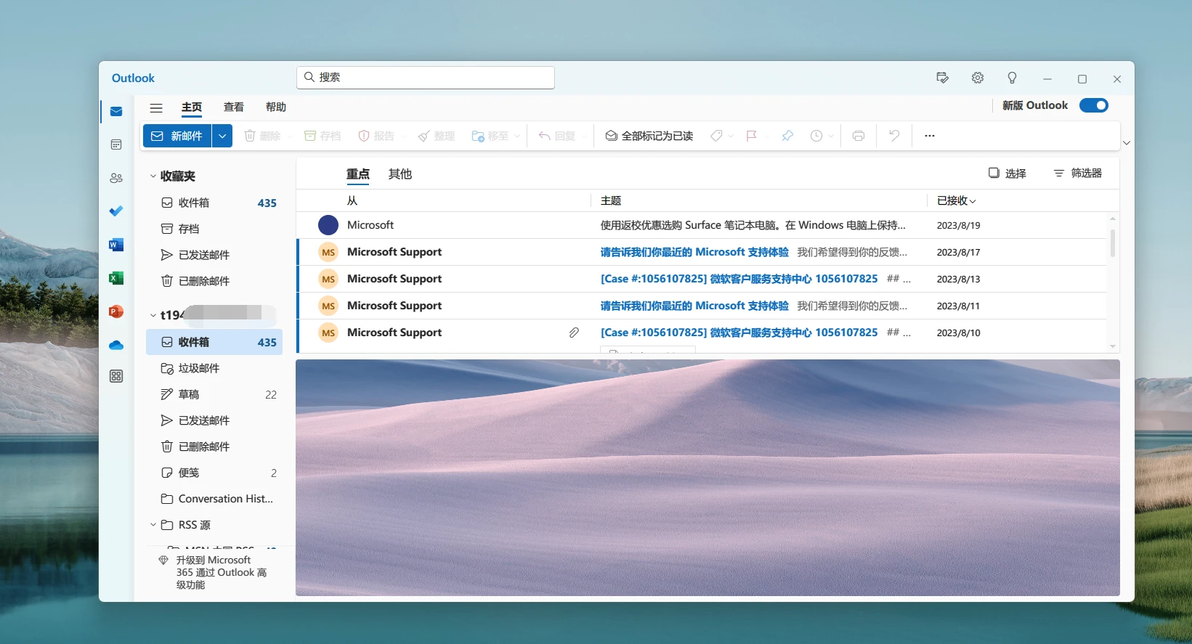Click the Report 报告 toolbar button
The width and height of the screenshot is (1192, 644).
coord(376,136)
